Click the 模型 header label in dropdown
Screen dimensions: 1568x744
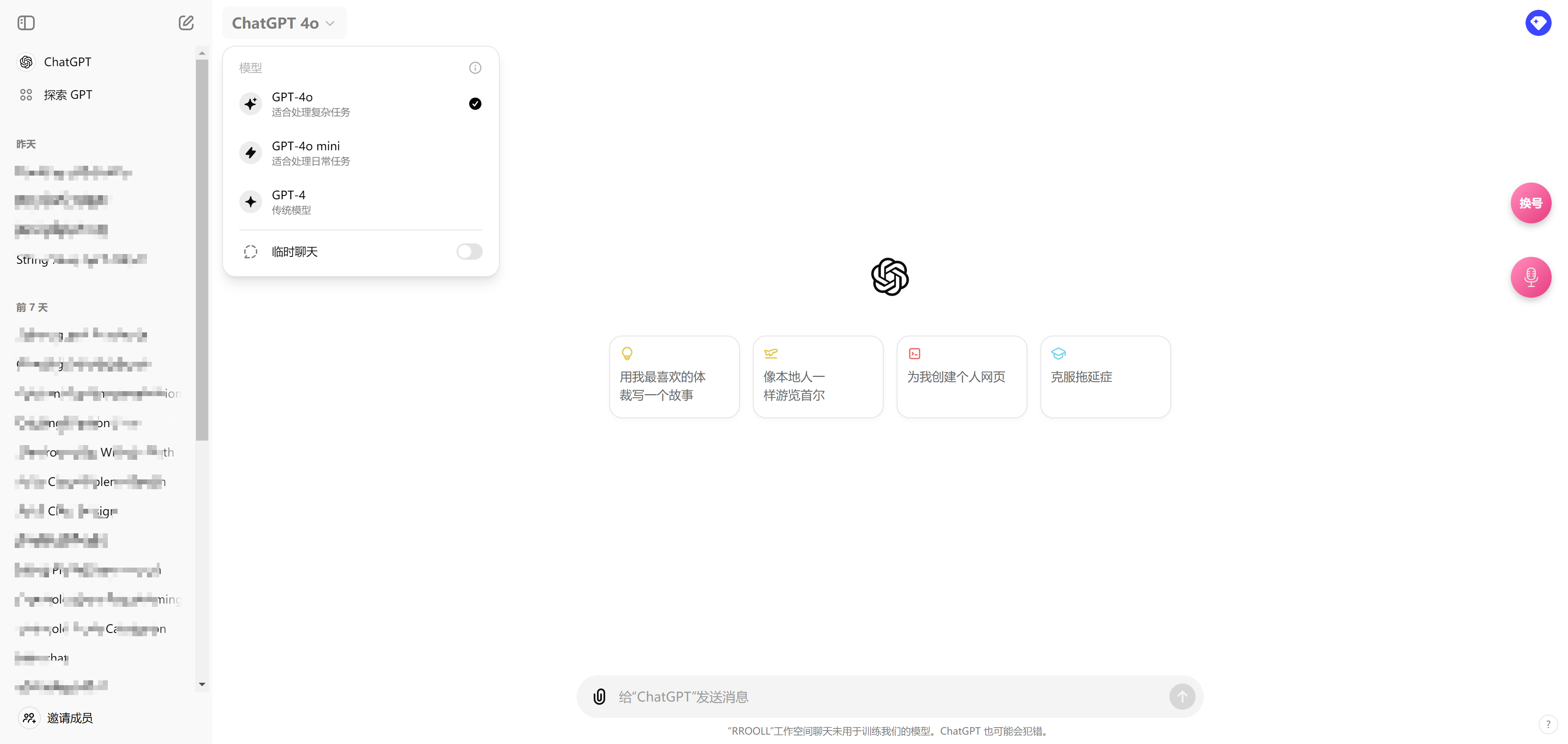[x=251, y=68]
